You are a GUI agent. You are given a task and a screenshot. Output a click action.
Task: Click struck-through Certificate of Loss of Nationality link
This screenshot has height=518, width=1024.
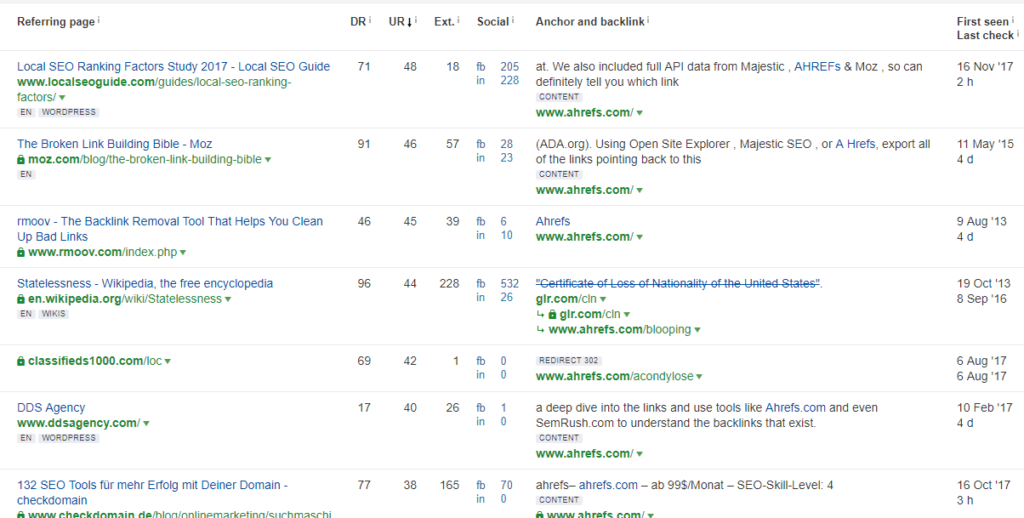[678, 283]
